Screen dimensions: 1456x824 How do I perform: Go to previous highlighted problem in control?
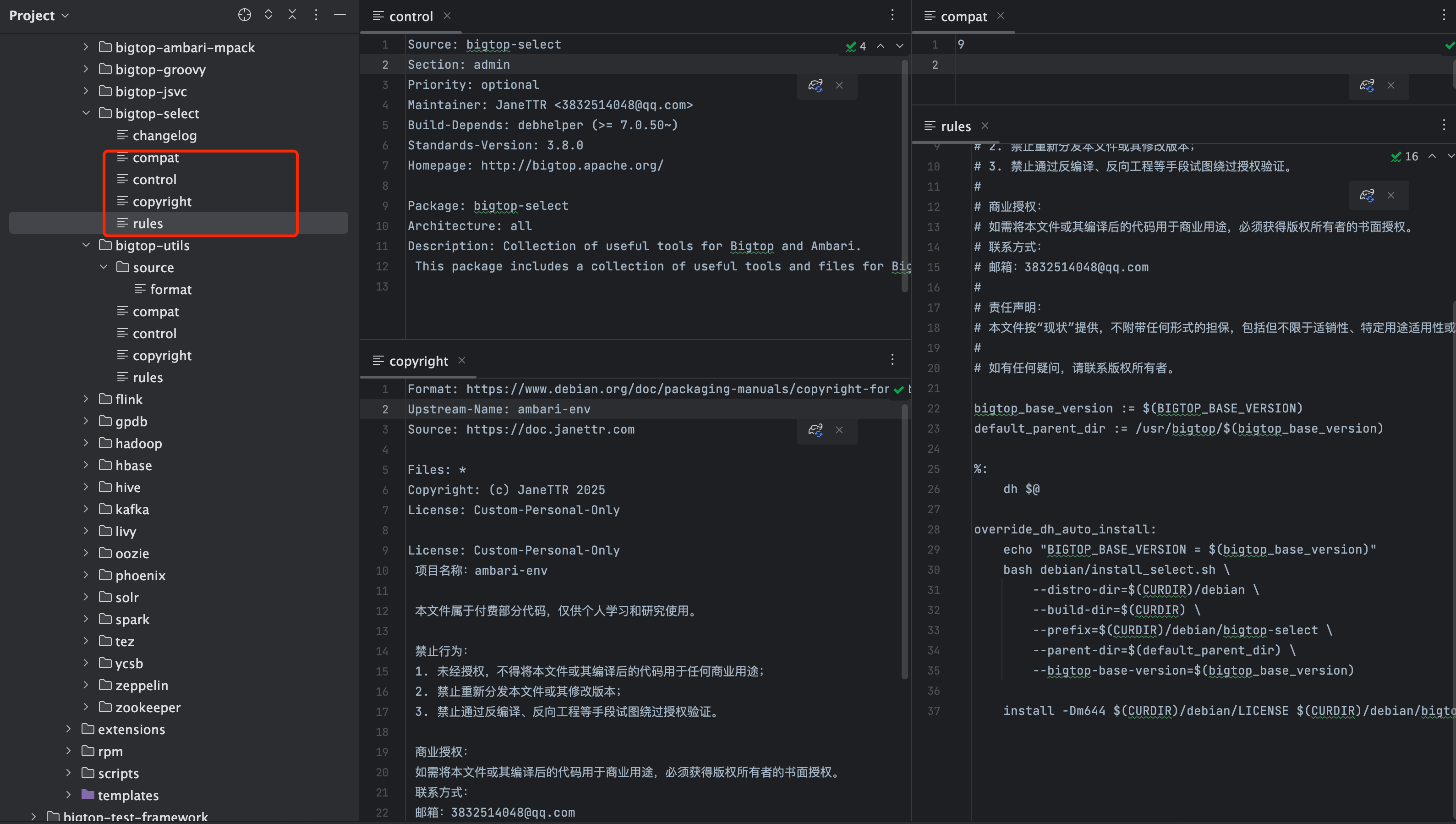[x=881, y=46]
